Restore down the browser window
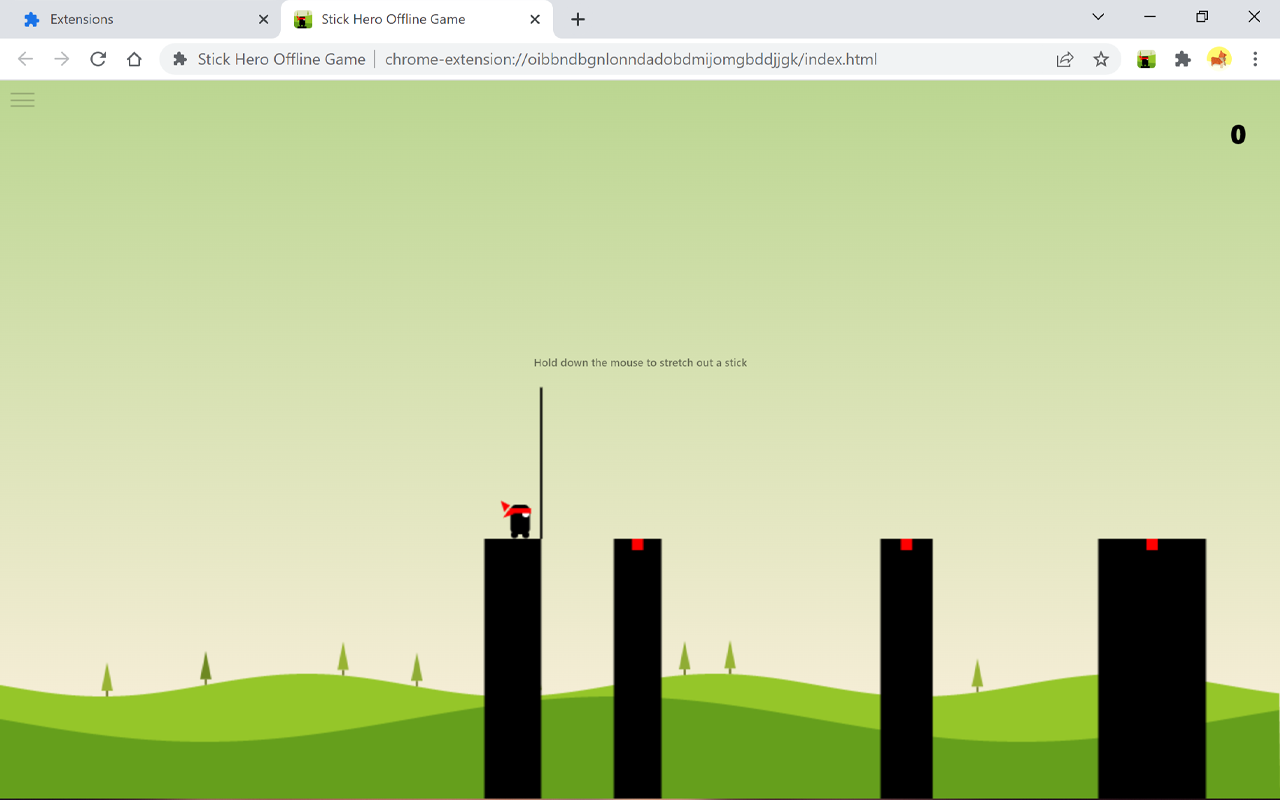 coord(1202,17)
